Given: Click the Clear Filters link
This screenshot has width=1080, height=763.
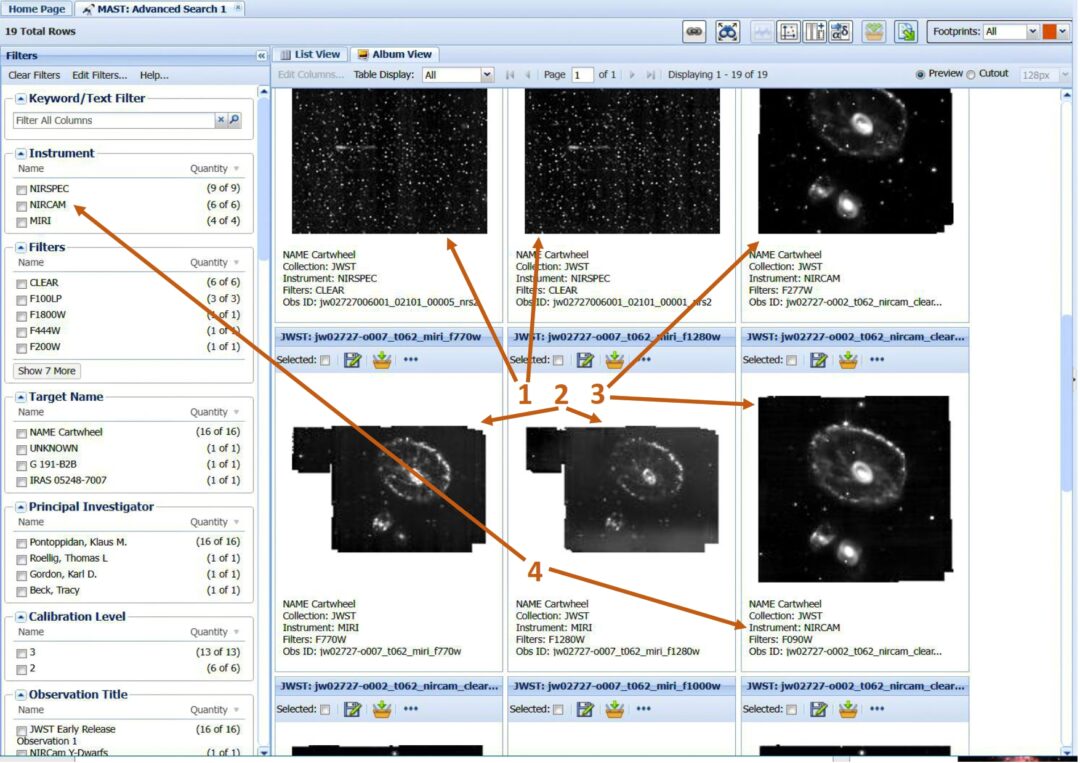Looking at the screenshot, I should point(34,75).
